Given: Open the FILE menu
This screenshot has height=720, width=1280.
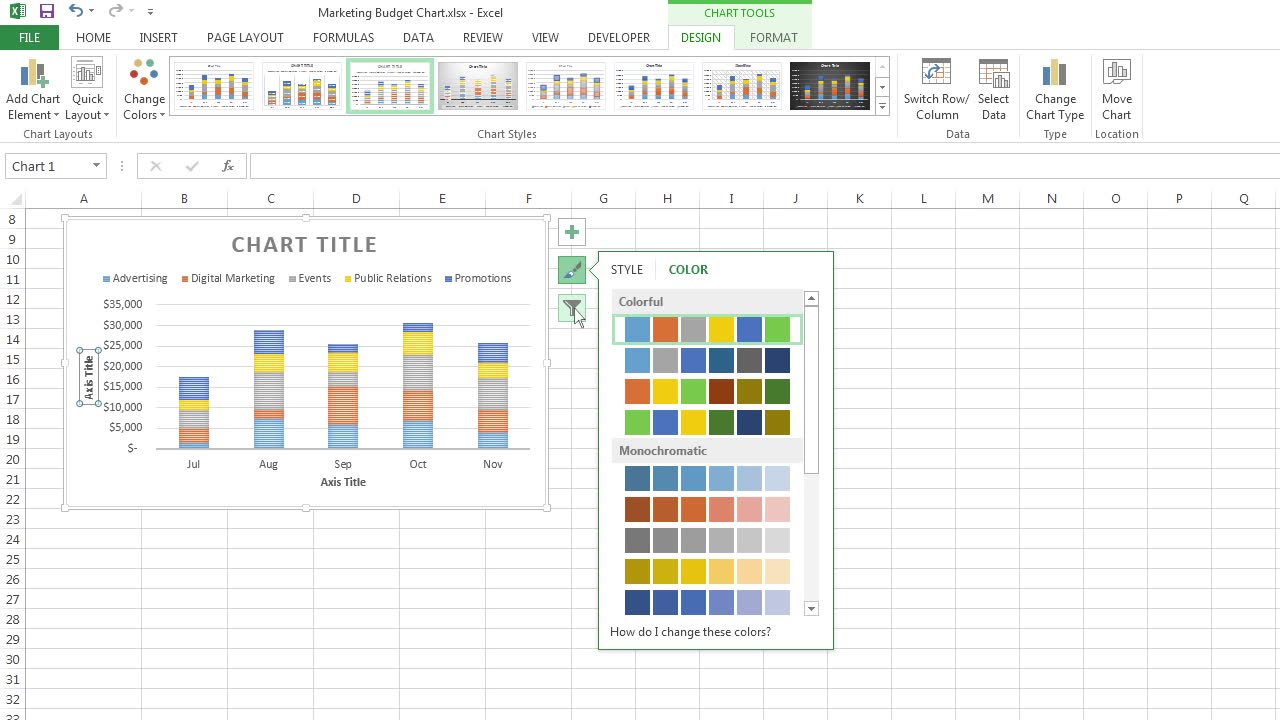Looking at the screenshot, I should [x=29, y=37].
